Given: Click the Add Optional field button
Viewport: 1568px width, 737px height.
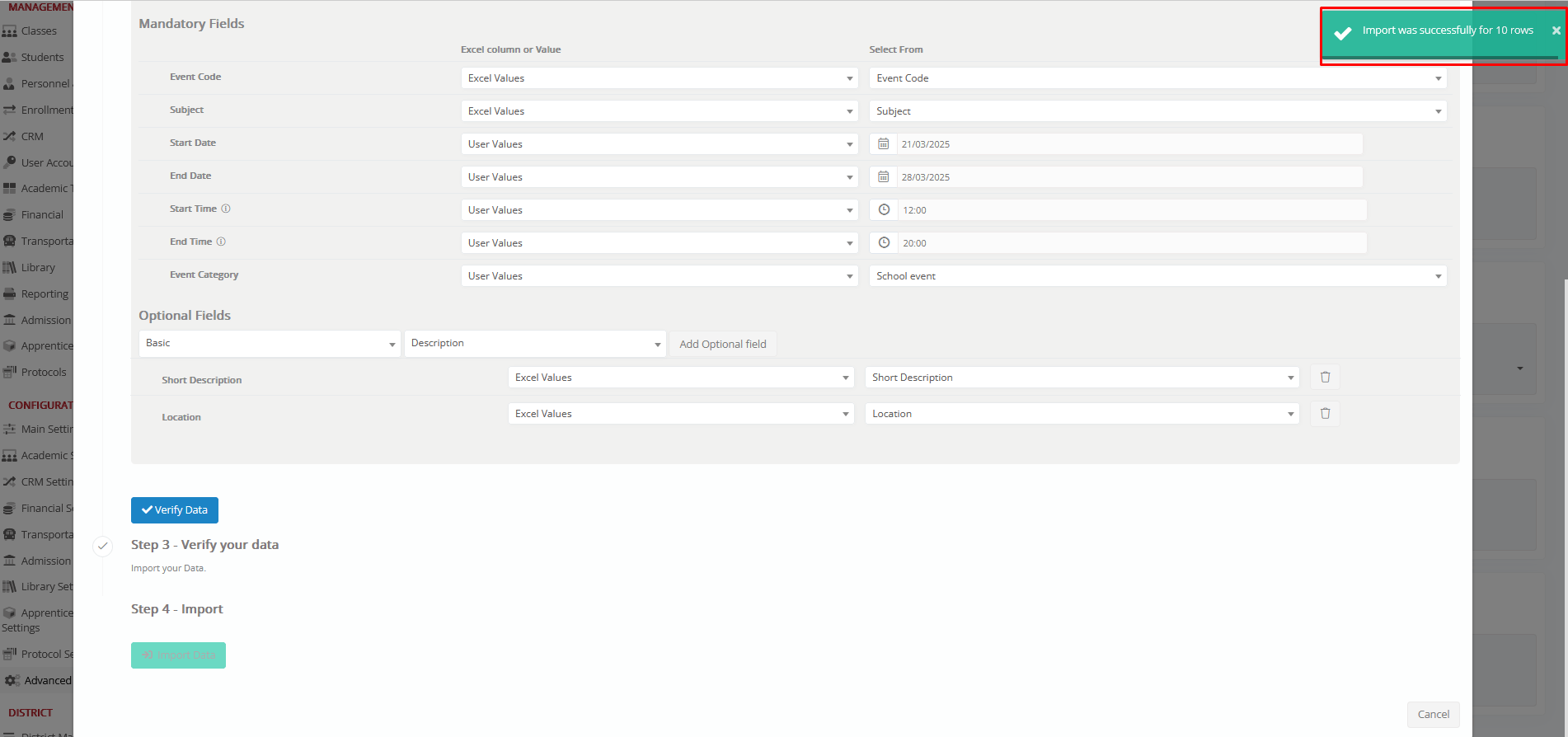Looking at the screenshot, I should 722,345.
